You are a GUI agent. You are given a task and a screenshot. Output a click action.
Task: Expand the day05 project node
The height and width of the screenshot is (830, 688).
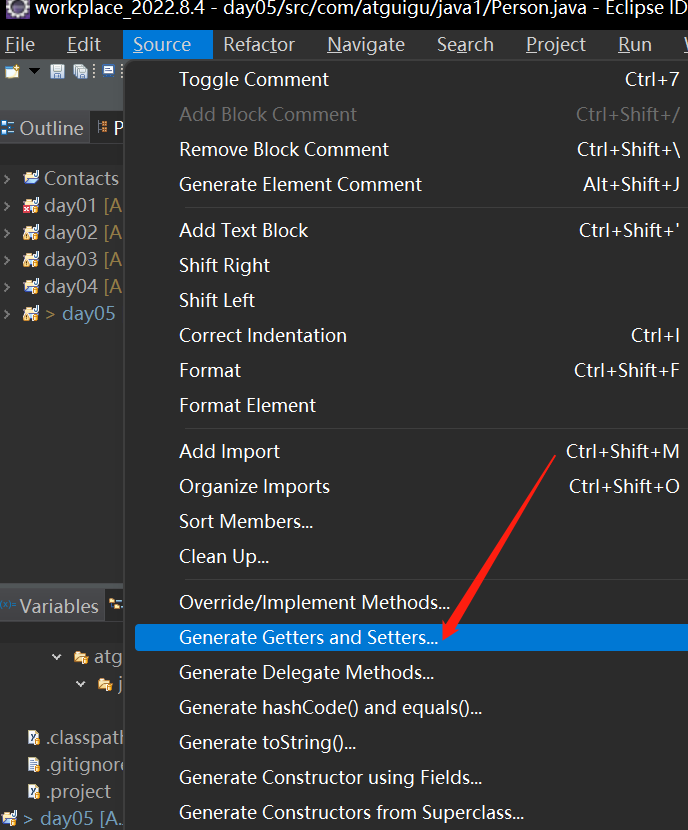click(x=7, y=314)
